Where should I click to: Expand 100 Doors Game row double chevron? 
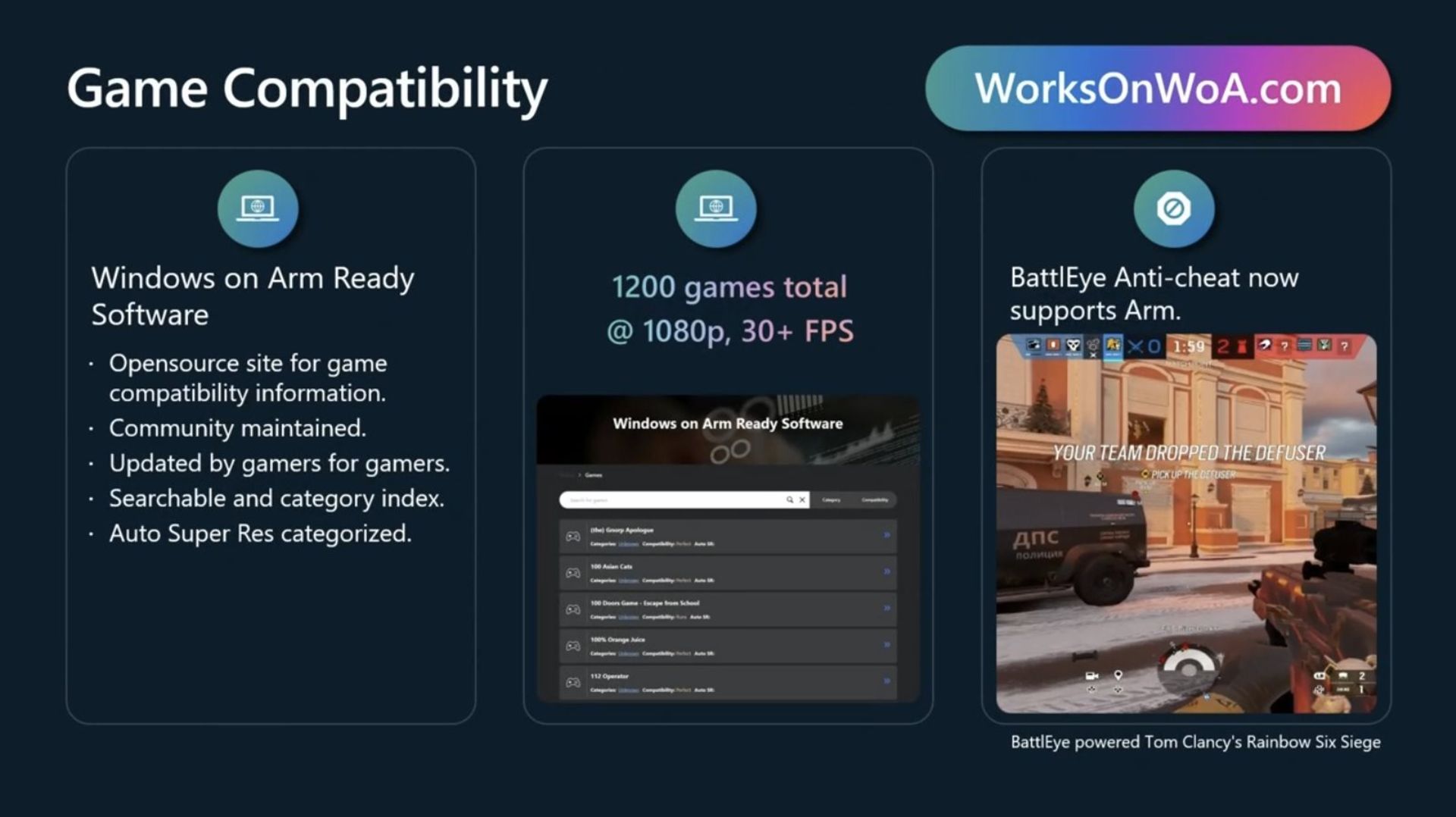(x=886, y=608)
